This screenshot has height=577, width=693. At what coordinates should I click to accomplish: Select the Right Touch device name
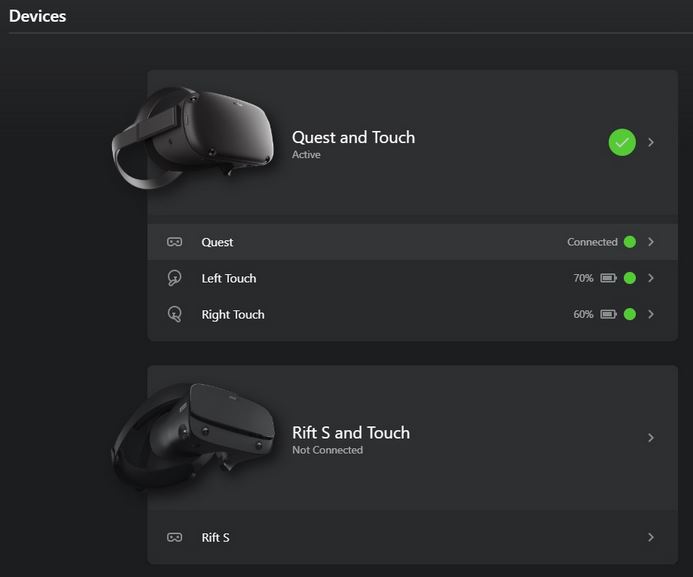233,315
